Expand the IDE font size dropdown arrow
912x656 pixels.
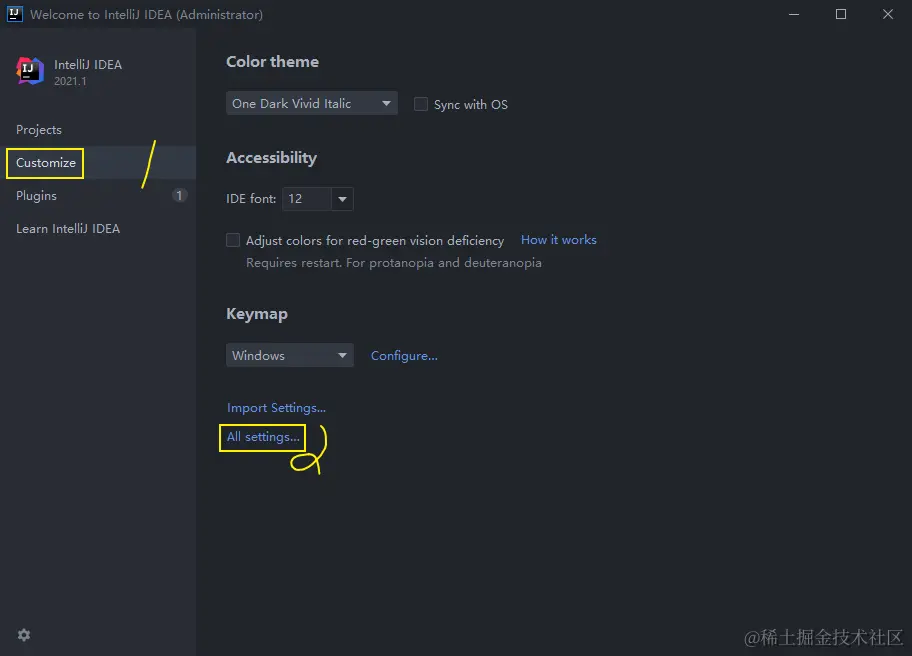(x=343, y=199)
